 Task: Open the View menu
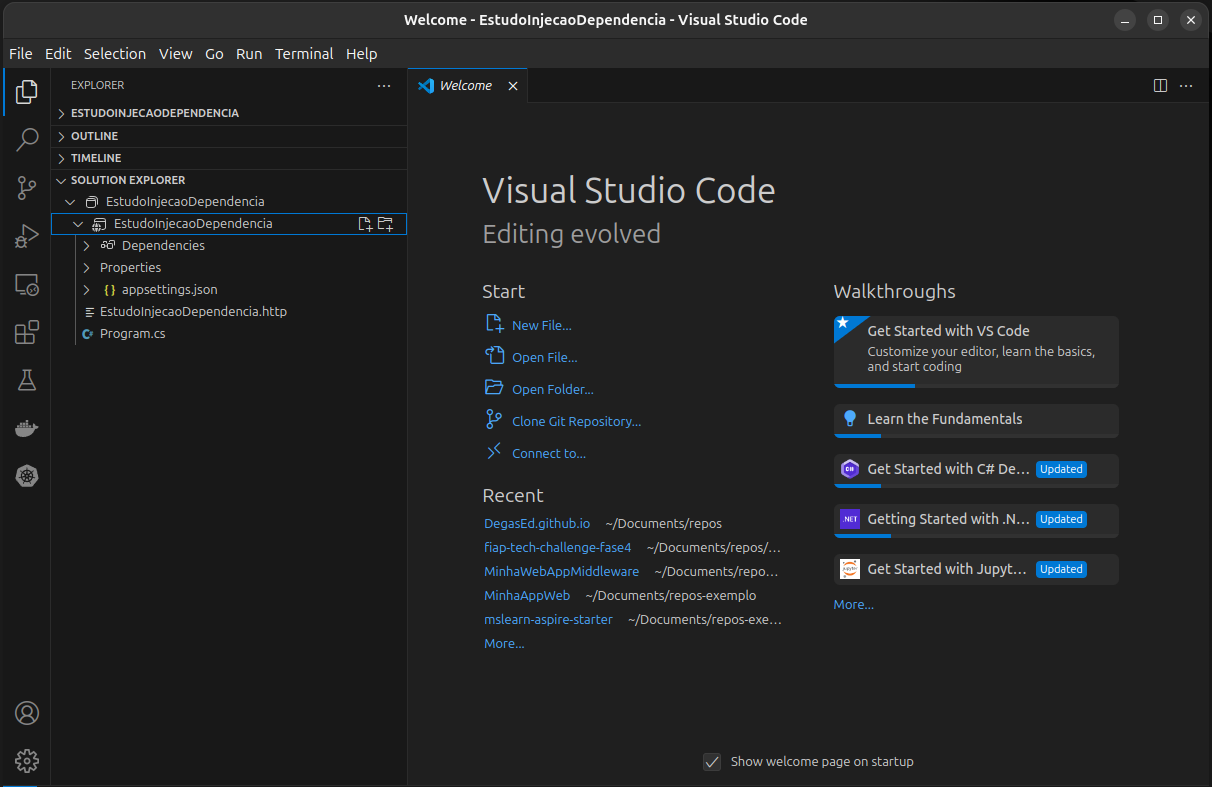coord(175,54)
